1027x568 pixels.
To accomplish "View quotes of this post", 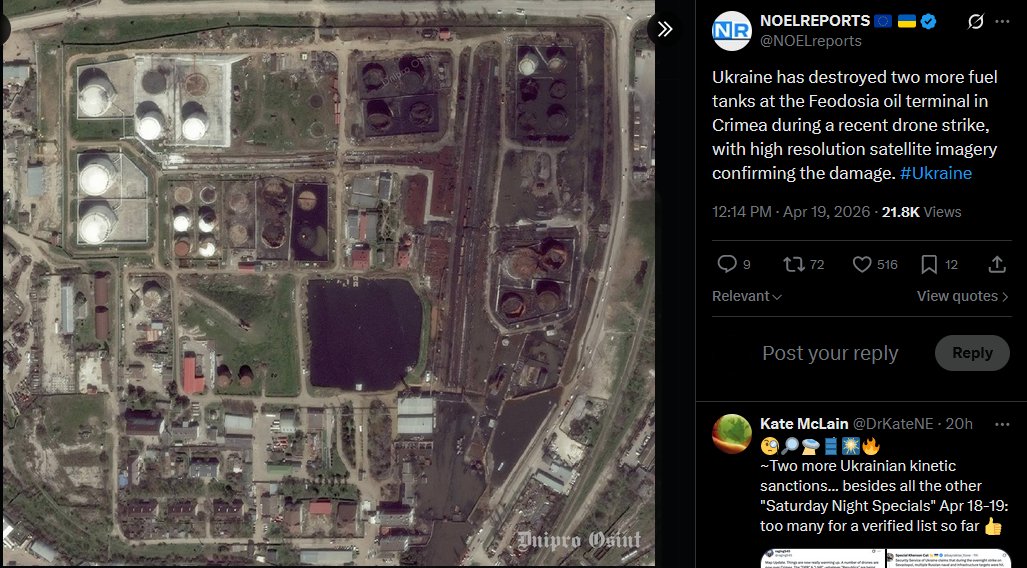I will tap(962, 296).
